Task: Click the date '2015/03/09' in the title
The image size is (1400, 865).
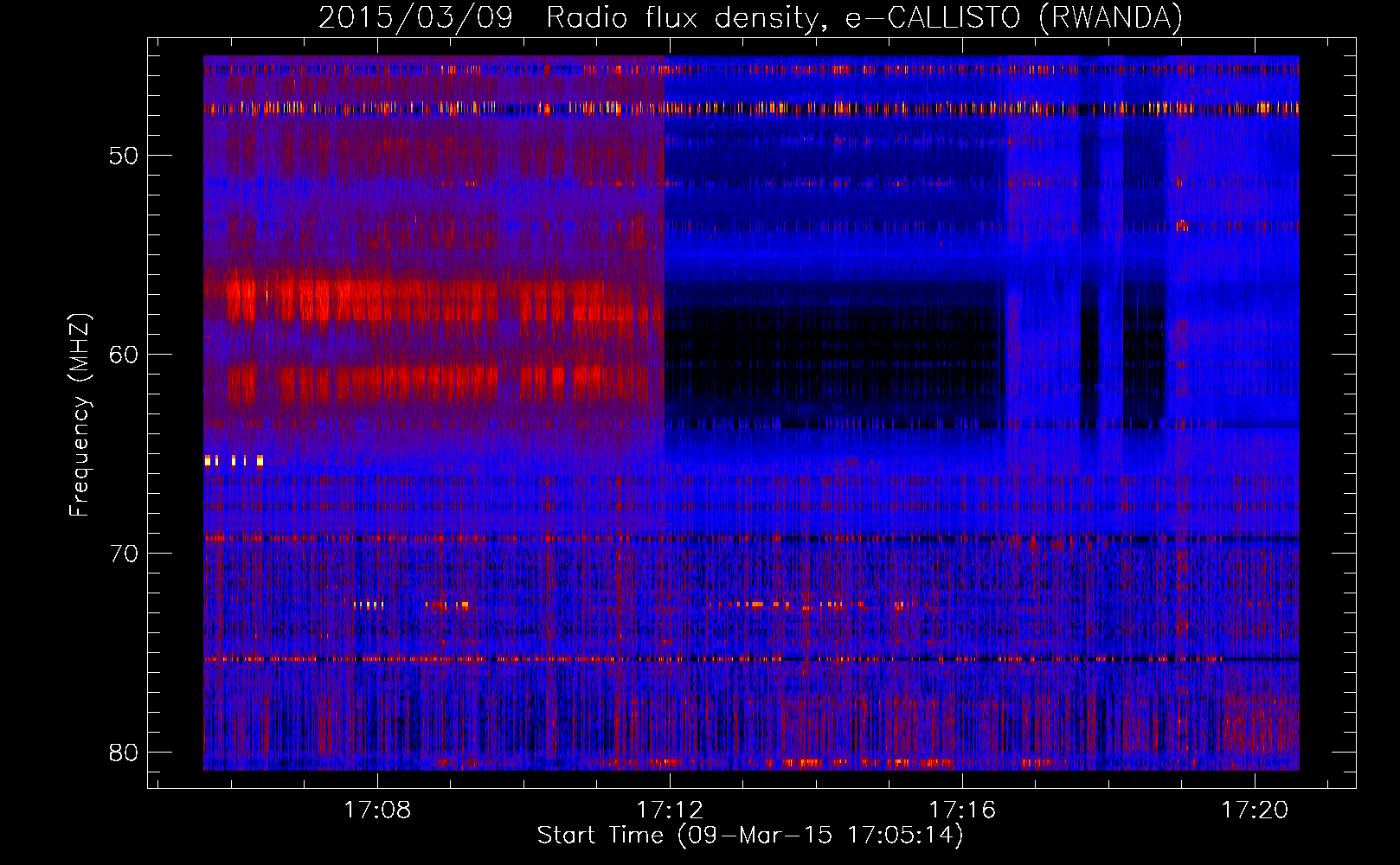Action: pyautogui.click(x=416, y=17)
